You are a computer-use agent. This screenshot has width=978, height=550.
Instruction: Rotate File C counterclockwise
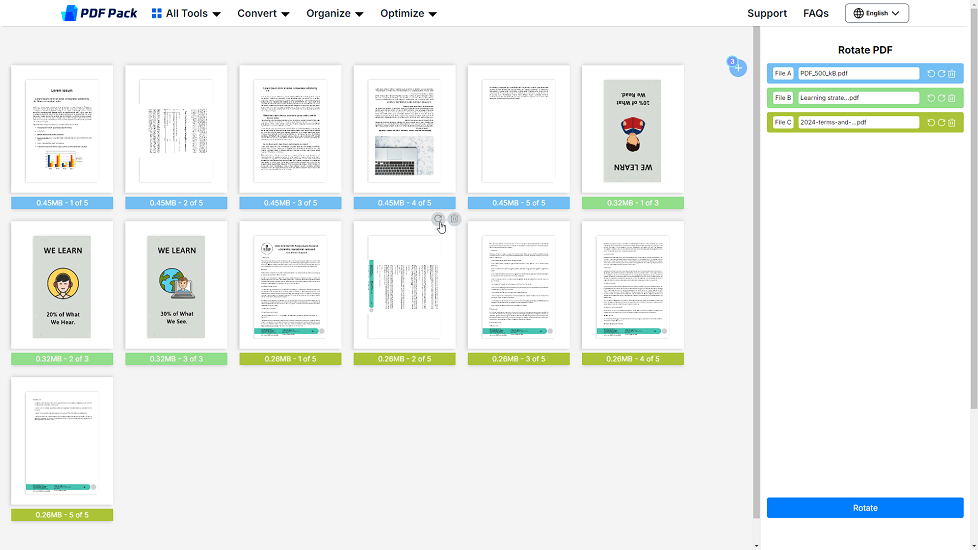931,122
